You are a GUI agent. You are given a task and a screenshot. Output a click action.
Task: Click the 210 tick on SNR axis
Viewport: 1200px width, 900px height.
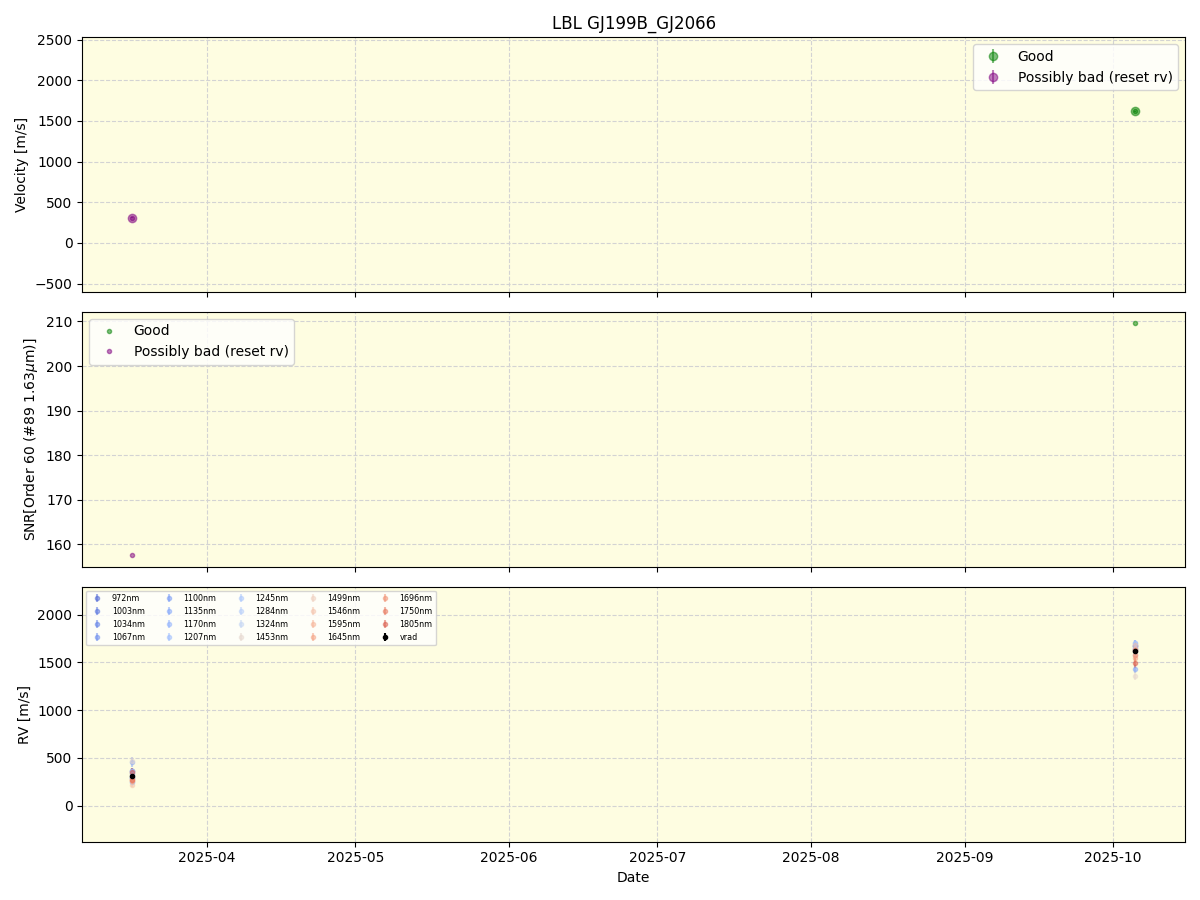62,322
